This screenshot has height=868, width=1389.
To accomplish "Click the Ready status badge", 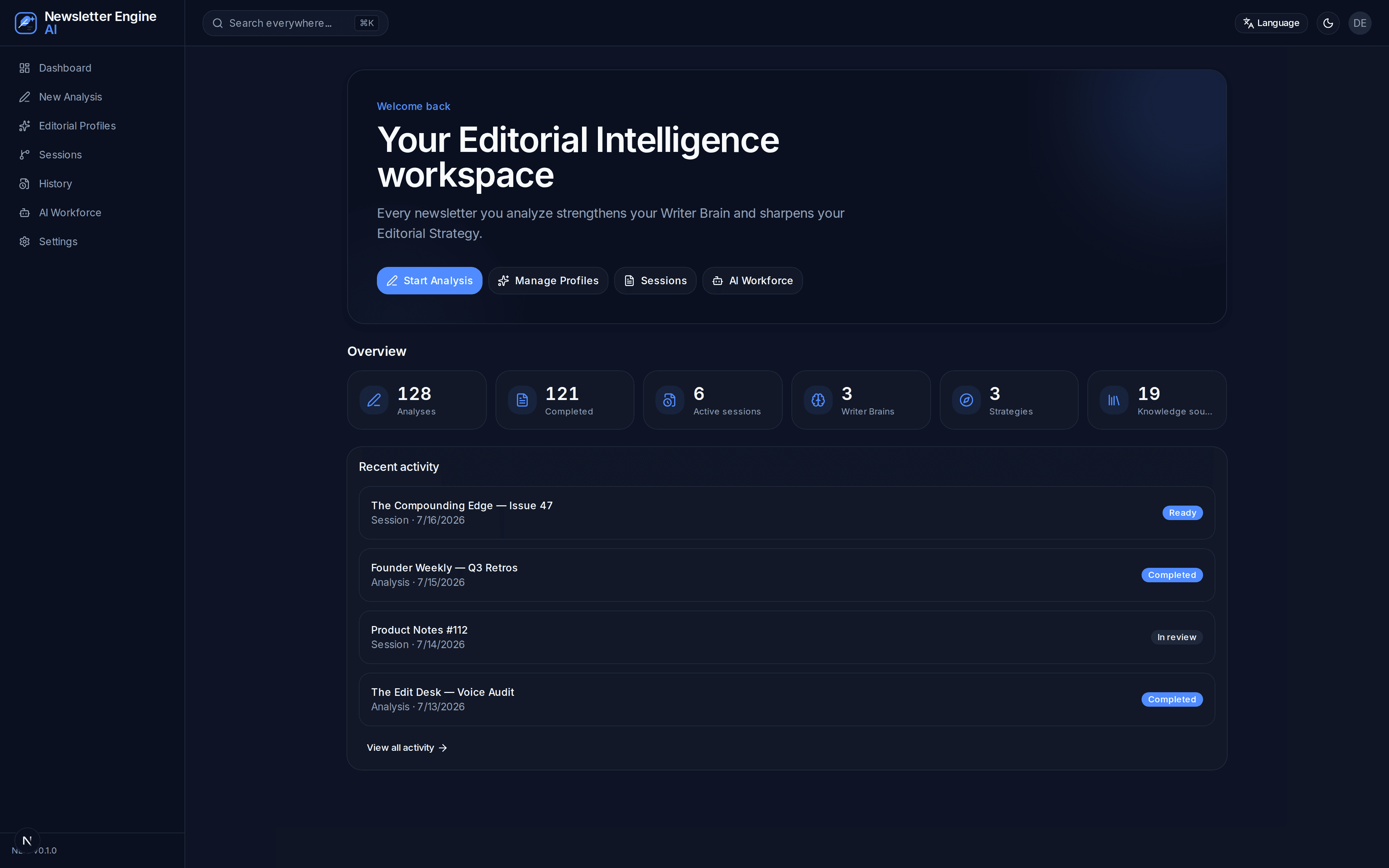I will (x=1182, y=512).
